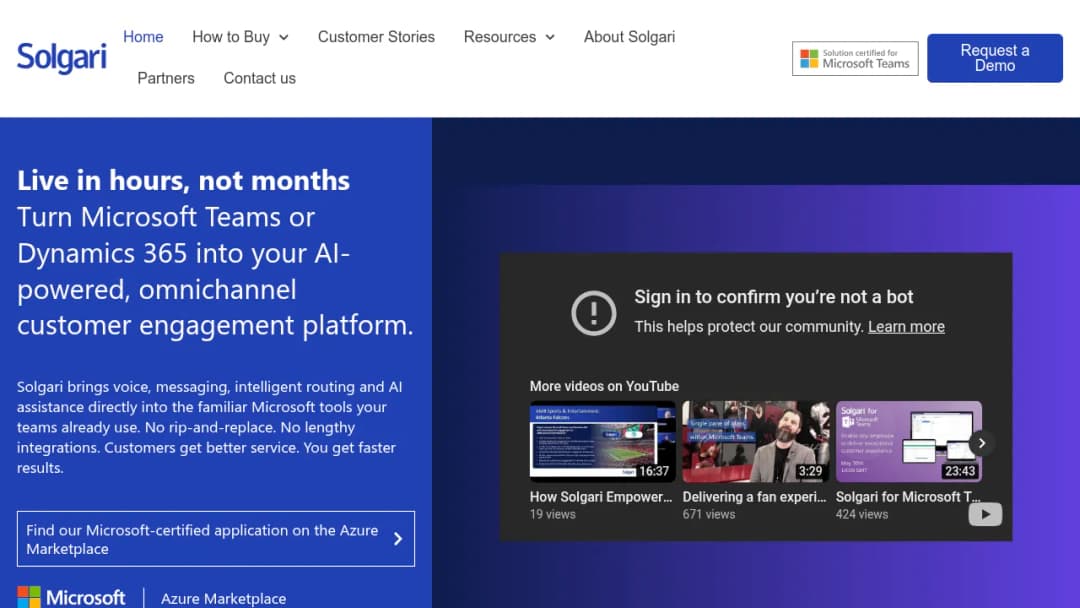Screen dimensions: 1080x608
Task: Click the 'Solgari for Microsoft T...' video title
Action: [x=908, y=497]
